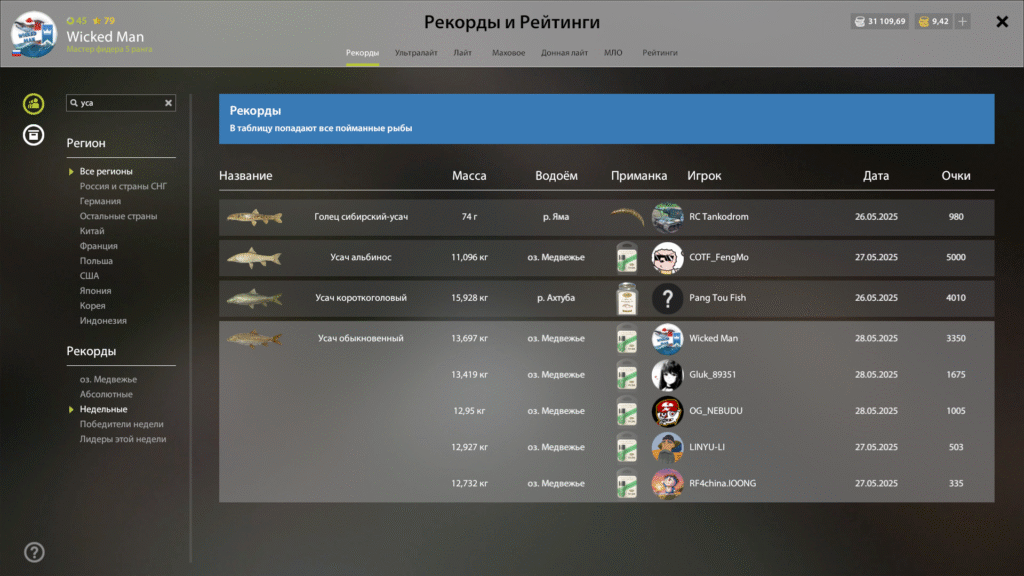Click the Wicked Man profile avatar in header
Image resolution: width=1024 pixels, height=576 pixels.
tap(34, 34)
